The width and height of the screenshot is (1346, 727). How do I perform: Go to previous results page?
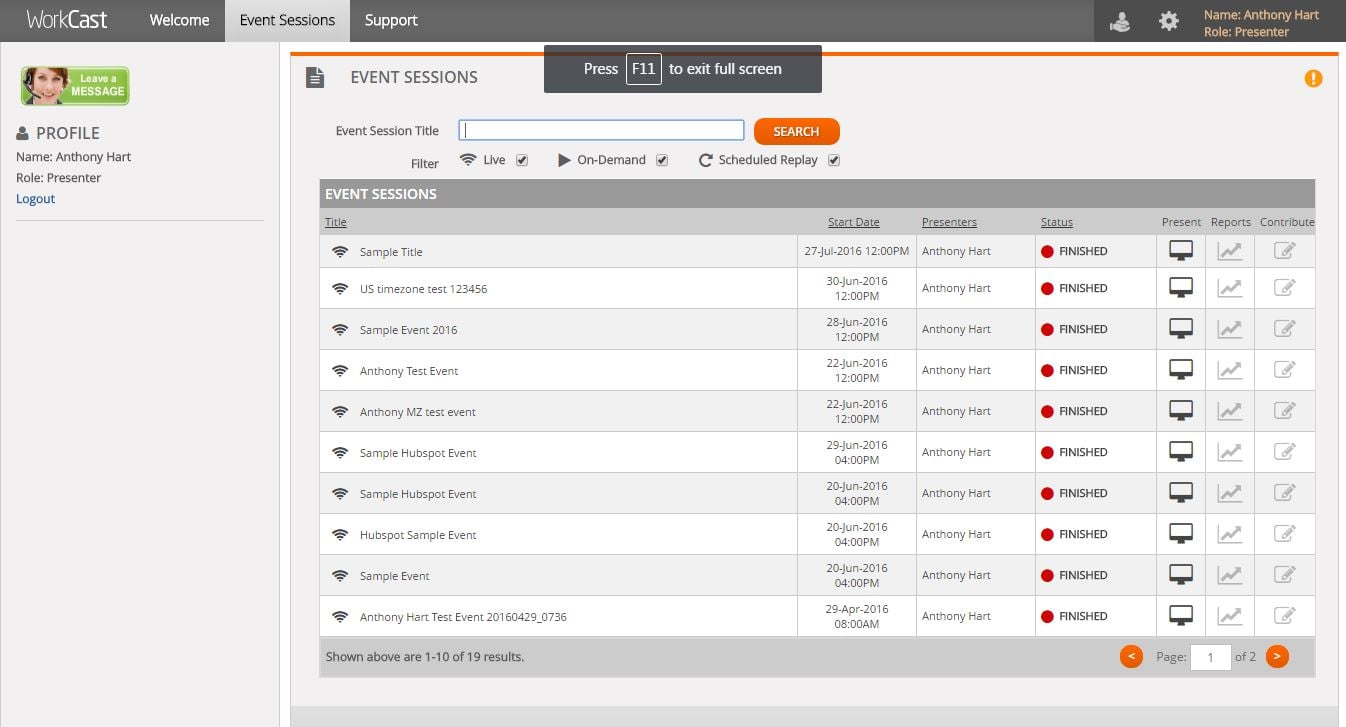pyautogui.click(x=1131, y=657)
